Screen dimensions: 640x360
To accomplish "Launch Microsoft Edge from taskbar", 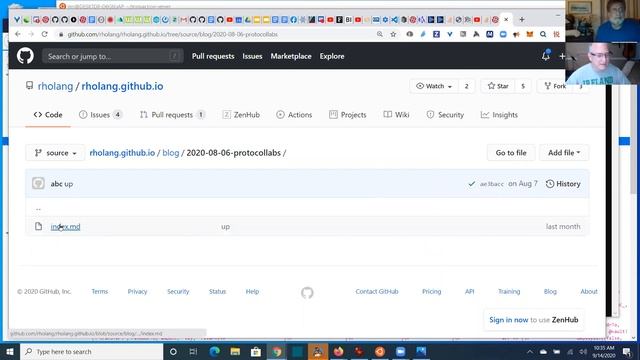I will pos(214,351).
